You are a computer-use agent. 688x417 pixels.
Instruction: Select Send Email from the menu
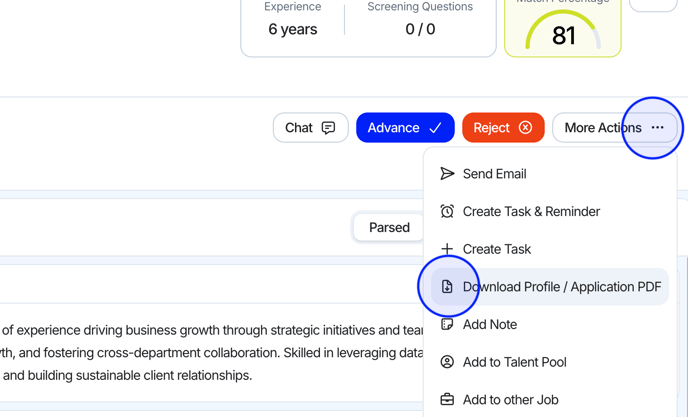(x=494, y=174)
